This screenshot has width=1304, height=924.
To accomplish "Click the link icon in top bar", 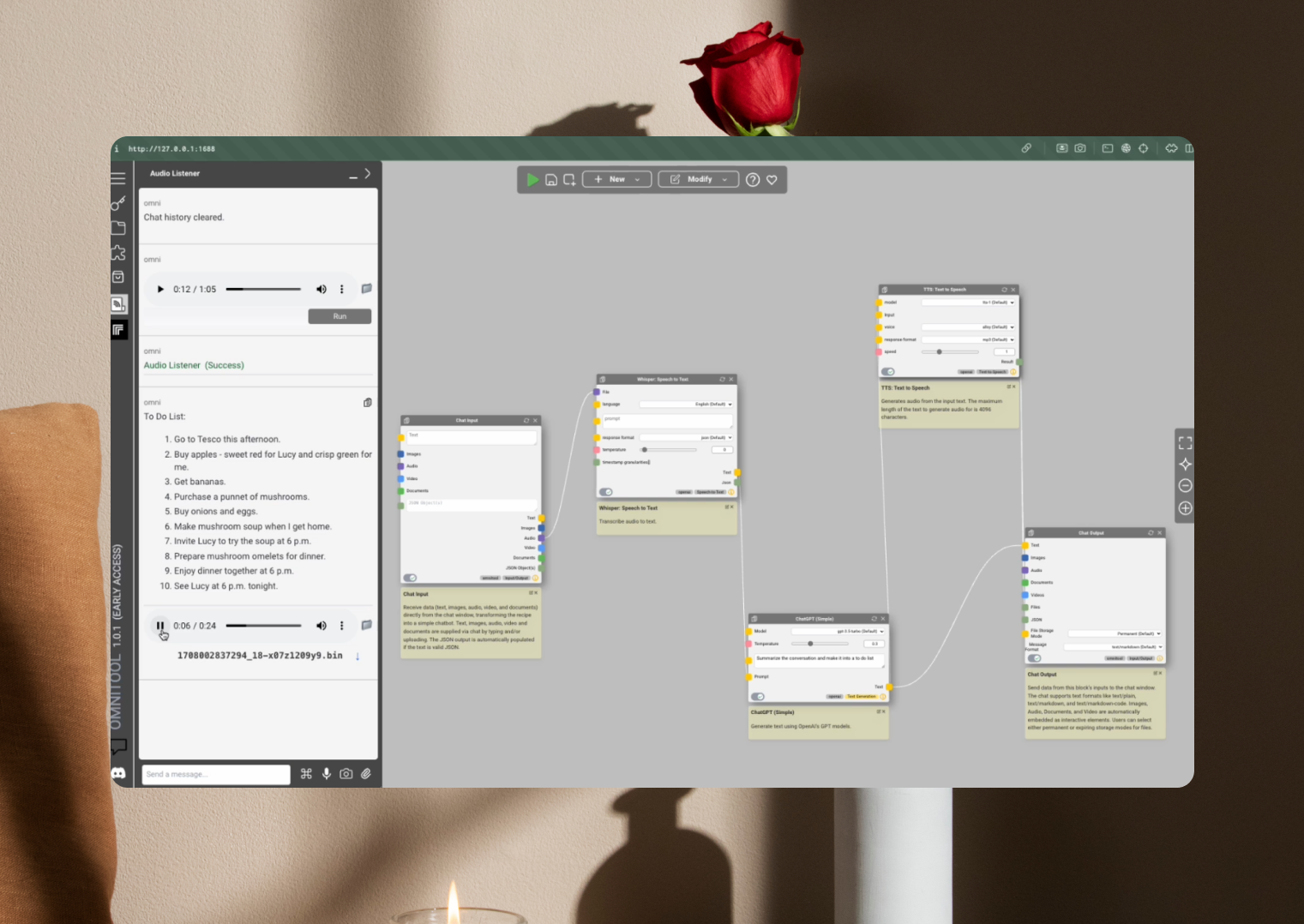I will [1026, 148].
